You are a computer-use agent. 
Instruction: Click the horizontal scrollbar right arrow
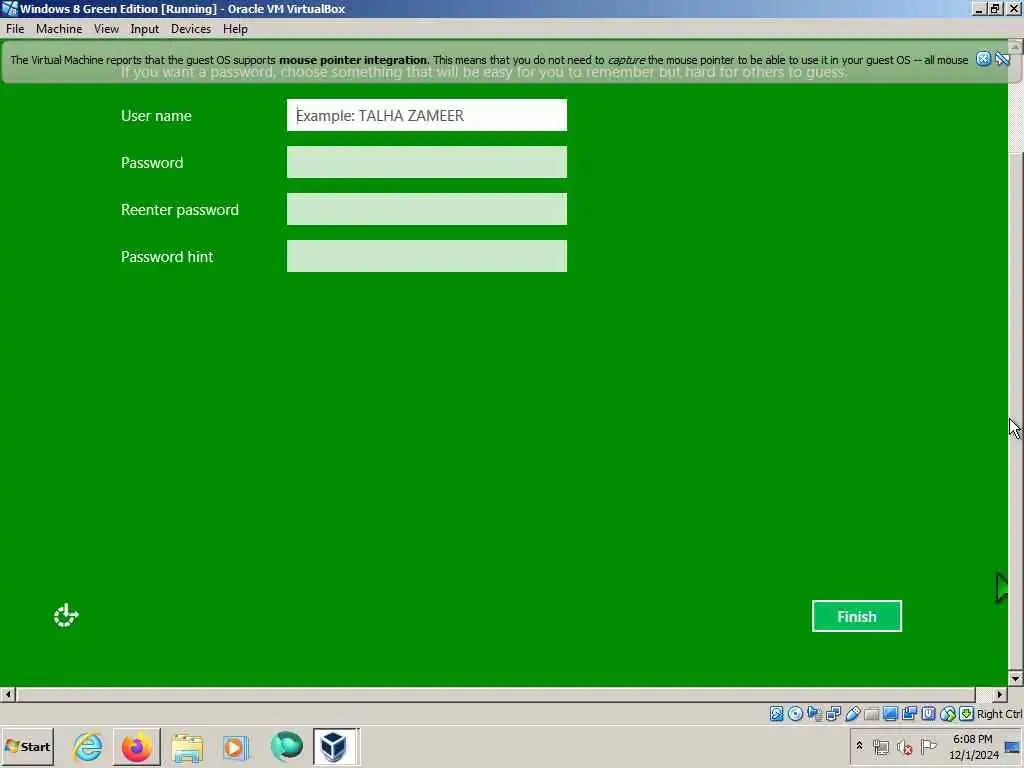pyautogui.click(x=1000, y=694)
